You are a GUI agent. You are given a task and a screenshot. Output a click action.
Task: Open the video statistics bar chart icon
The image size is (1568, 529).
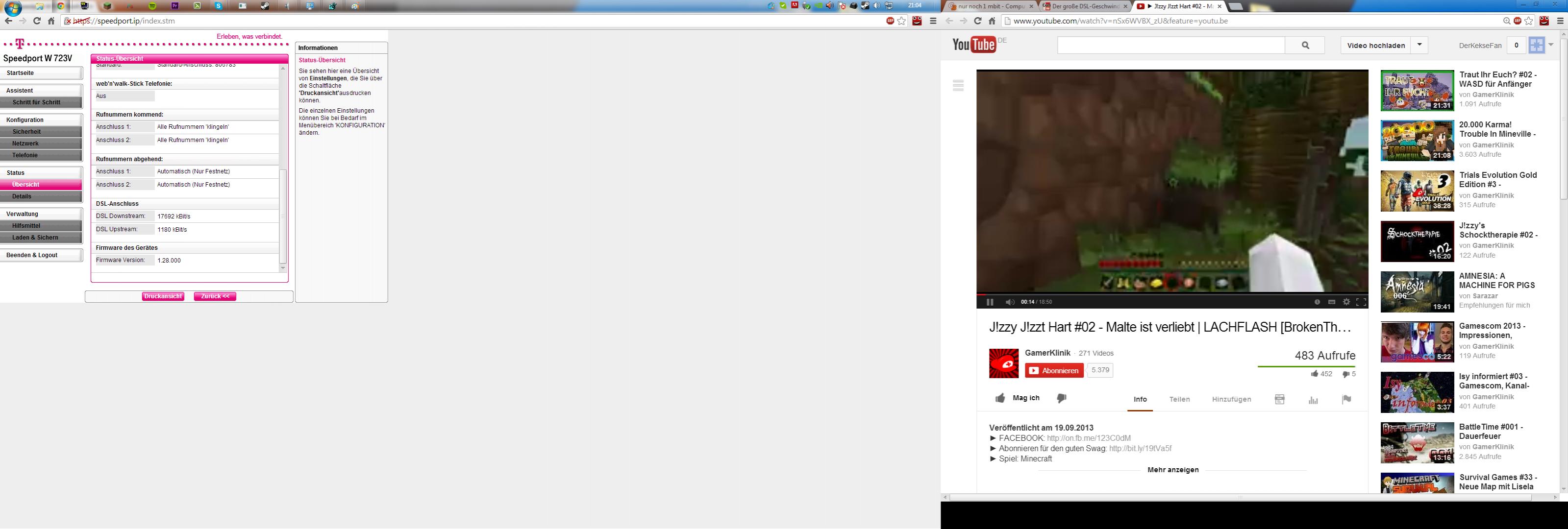pyautogui.click(x=1313, y=400)
